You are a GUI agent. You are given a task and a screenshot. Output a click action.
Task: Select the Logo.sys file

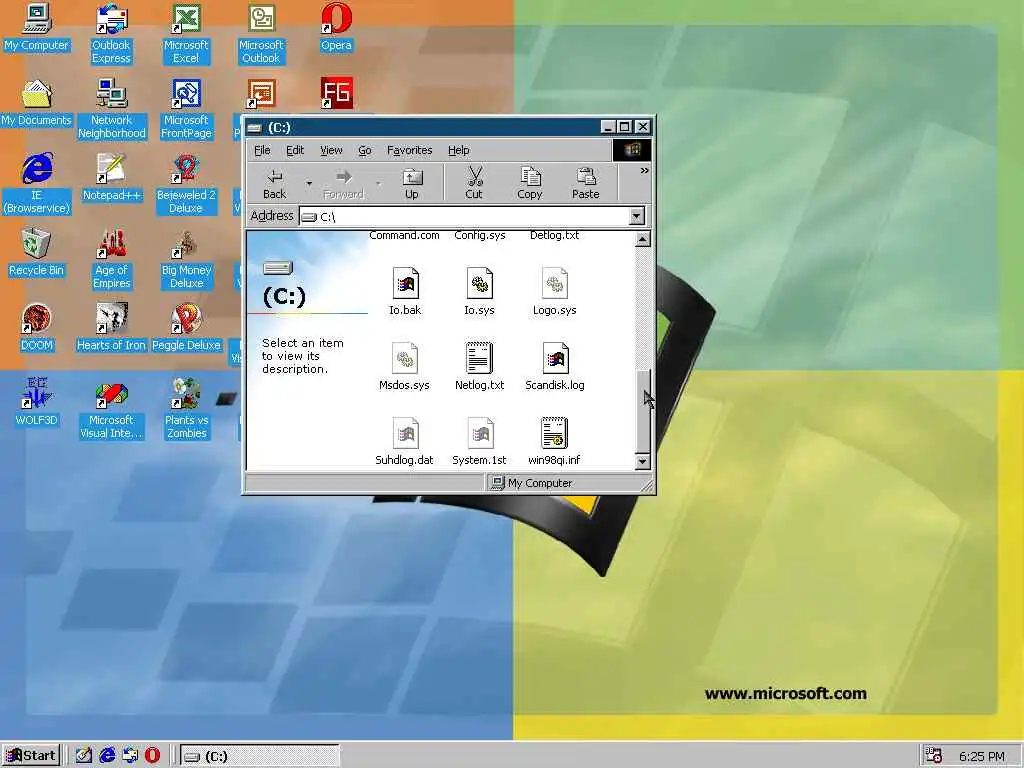click(554, 292)
